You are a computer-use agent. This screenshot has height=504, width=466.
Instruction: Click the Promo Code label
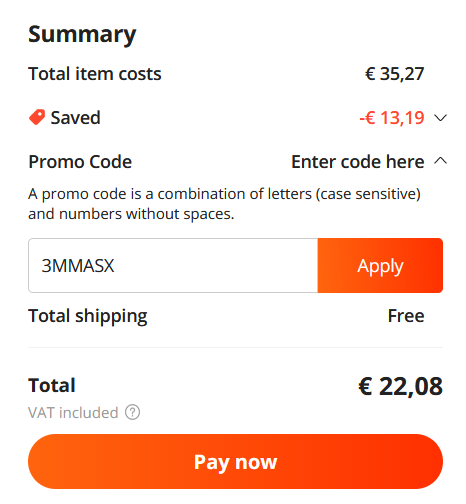80,162
